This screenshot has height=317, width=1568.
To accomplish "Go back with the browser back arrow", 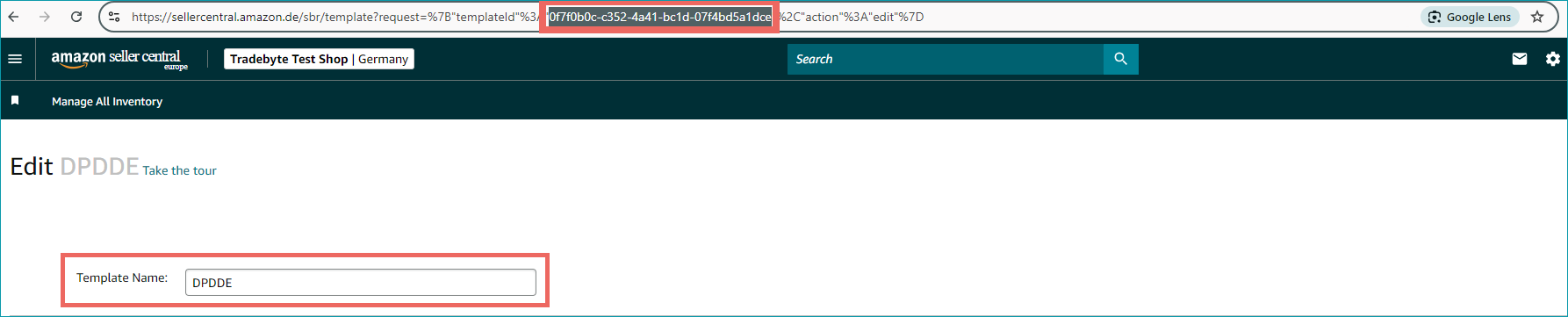I will click(x=14, y=17).
